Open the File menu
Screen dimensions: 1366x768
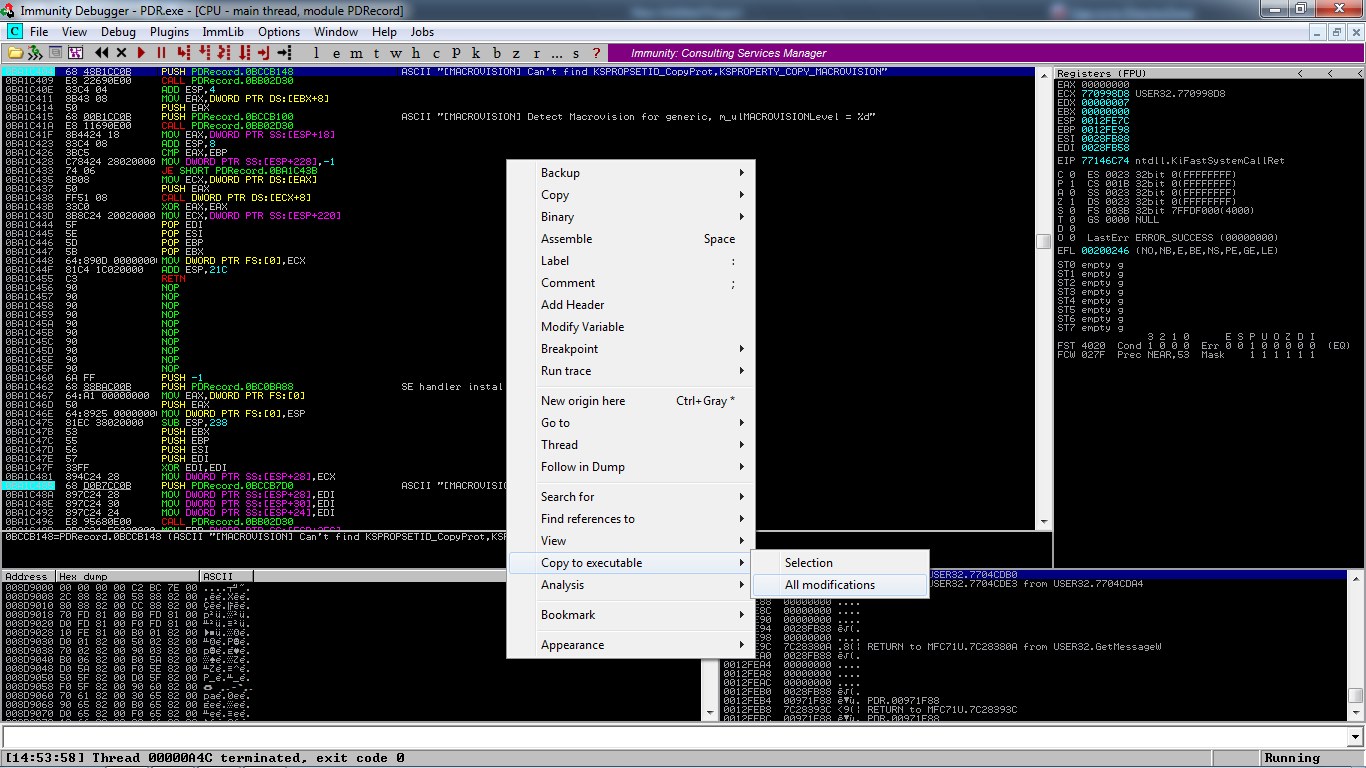[x=39, y=32]
